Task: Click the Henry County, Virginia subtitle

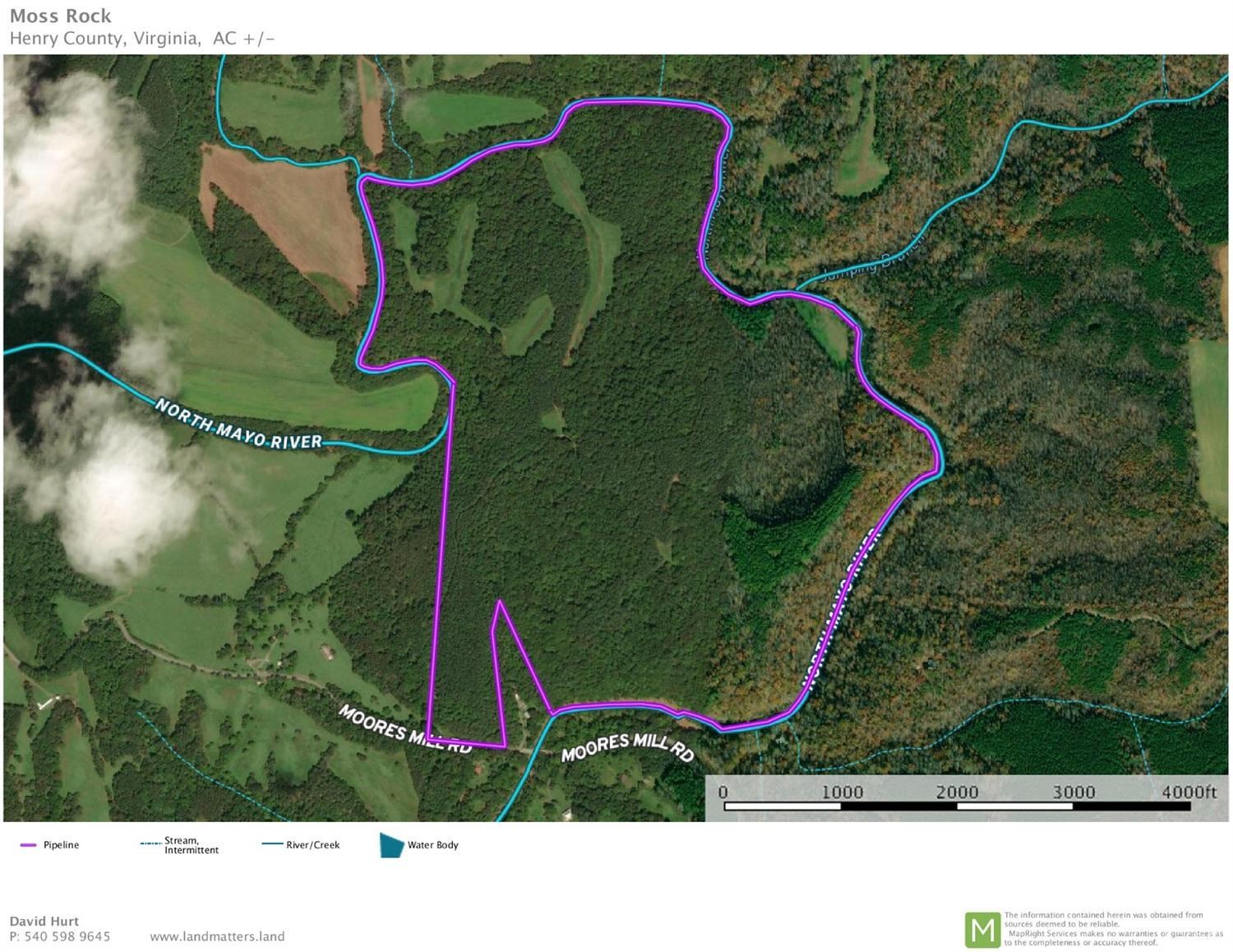Action: pyautogui.click(x=104, y=39)
